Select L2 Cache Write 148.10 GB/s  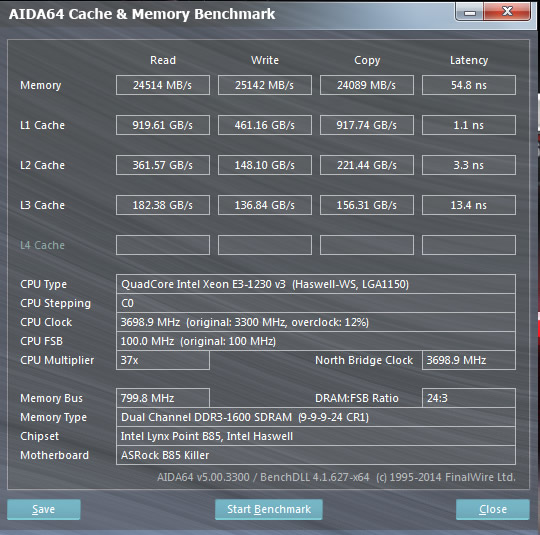coord(265,165)
